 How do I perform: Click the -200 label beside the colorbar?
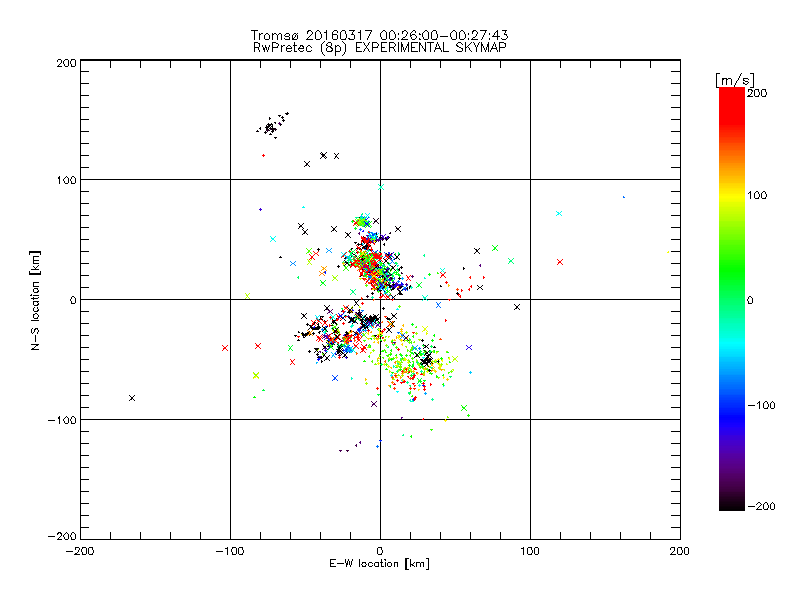point(761,506)
